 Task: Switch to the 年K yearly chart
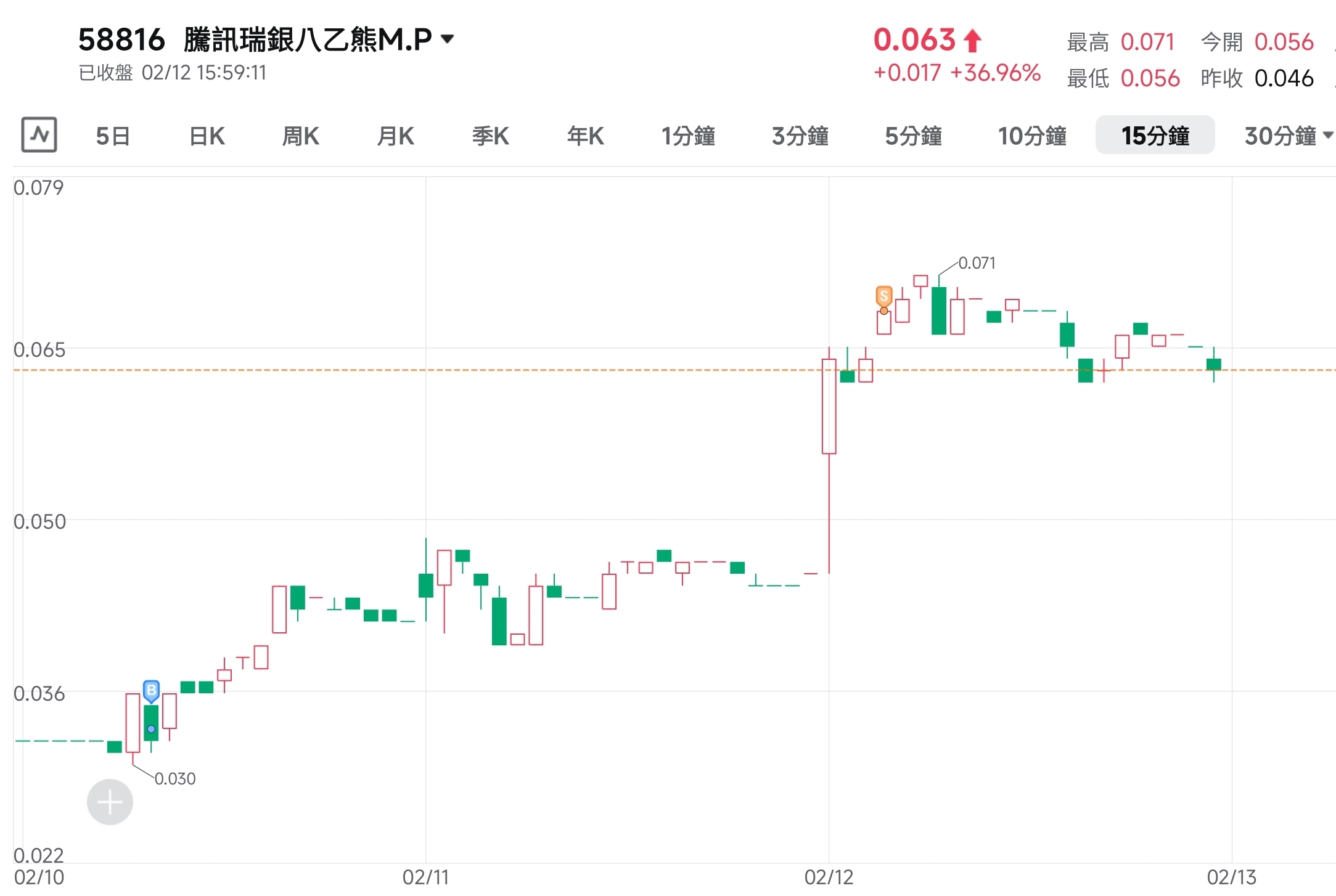coord(585,136)
